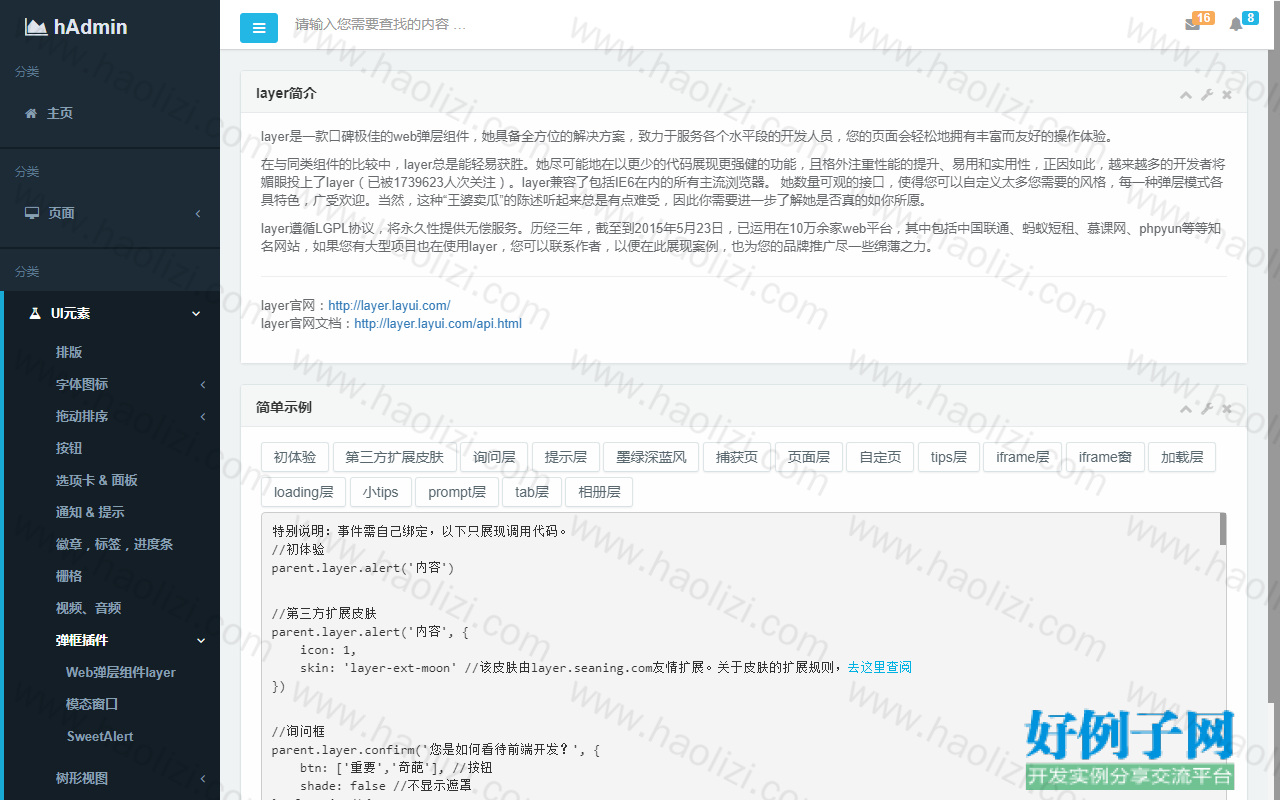Expand the 树形视图 submenu arrow
Viewport: 1280px width, 800px height.
203,778
